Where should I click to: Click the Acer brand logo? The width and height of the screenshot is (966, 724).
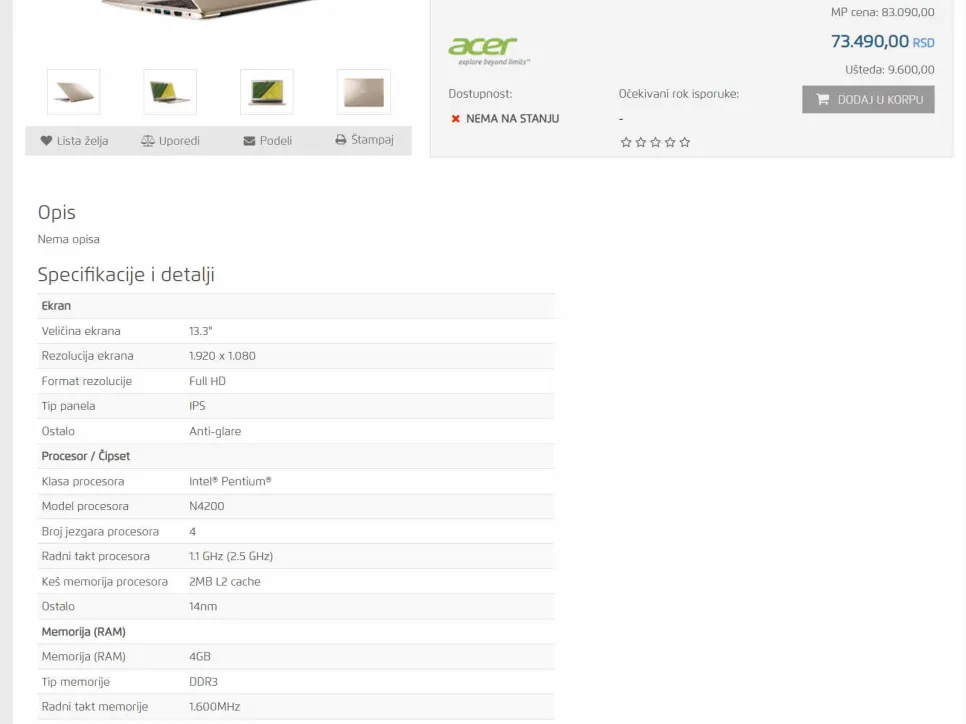click(484, 49)
